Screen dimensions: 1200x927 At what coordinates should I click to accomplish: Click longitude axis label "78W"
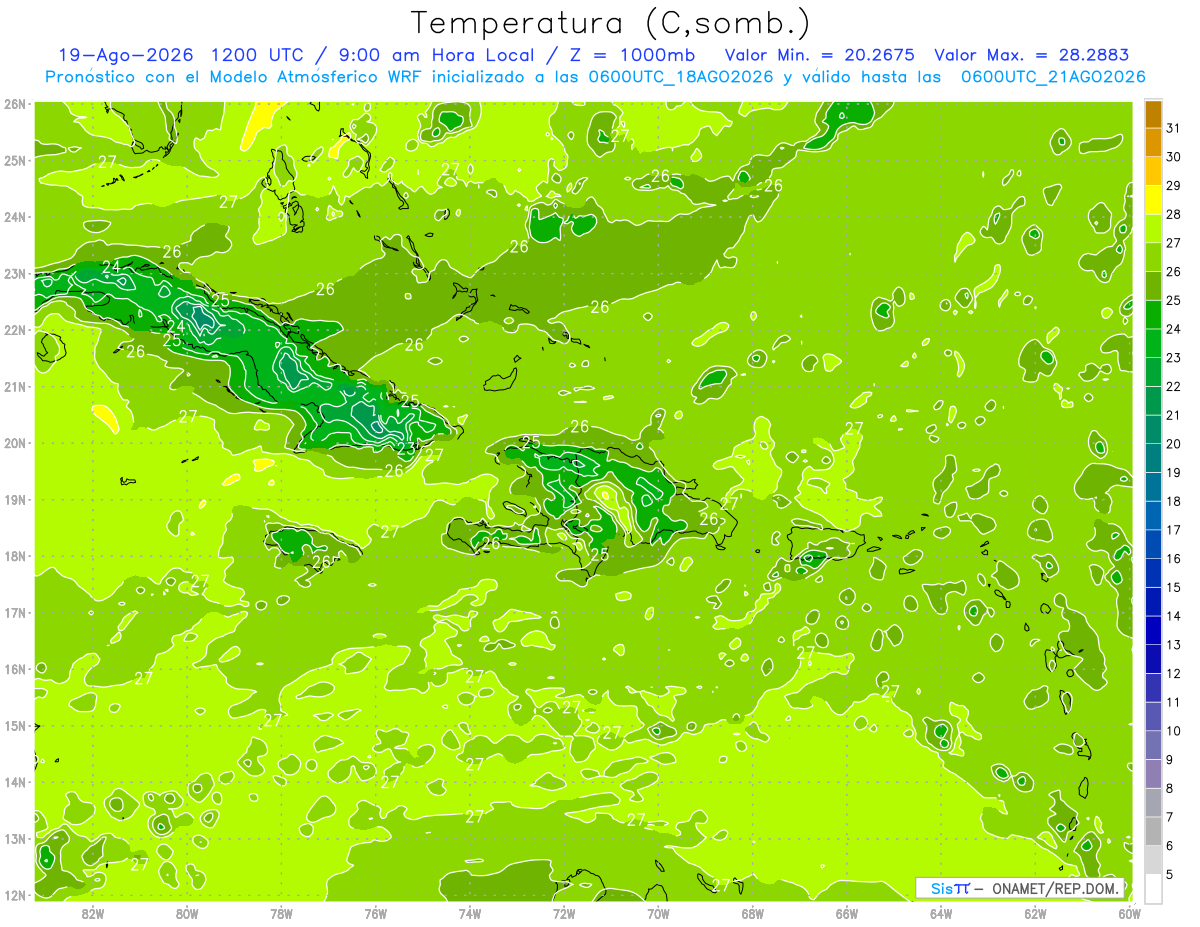281,914
